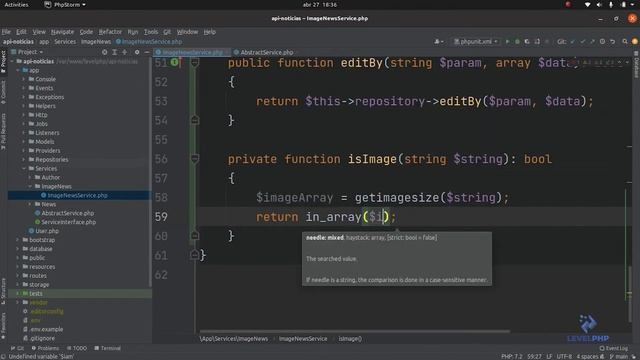Screen dimensions: 640x360
Task: Click PHP: 7.2 language level in status bar
Action: coord(512,356)
